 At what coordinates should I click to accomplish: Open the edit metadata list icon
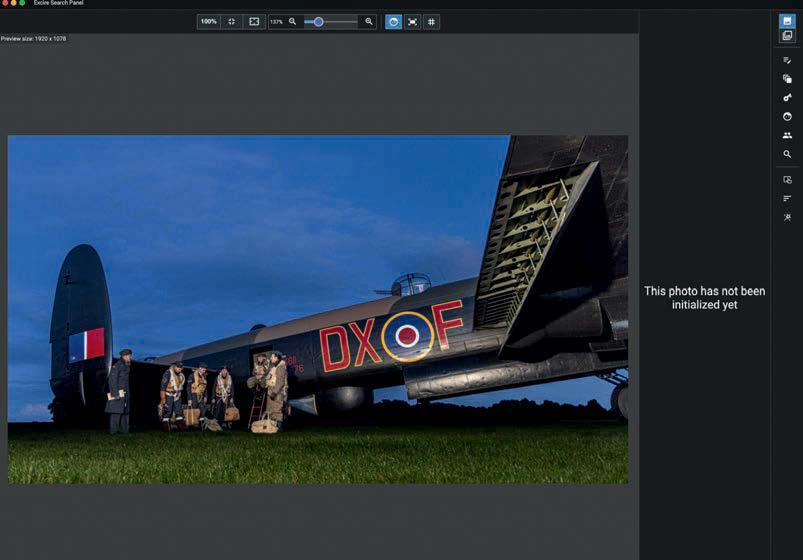[787, 60]
